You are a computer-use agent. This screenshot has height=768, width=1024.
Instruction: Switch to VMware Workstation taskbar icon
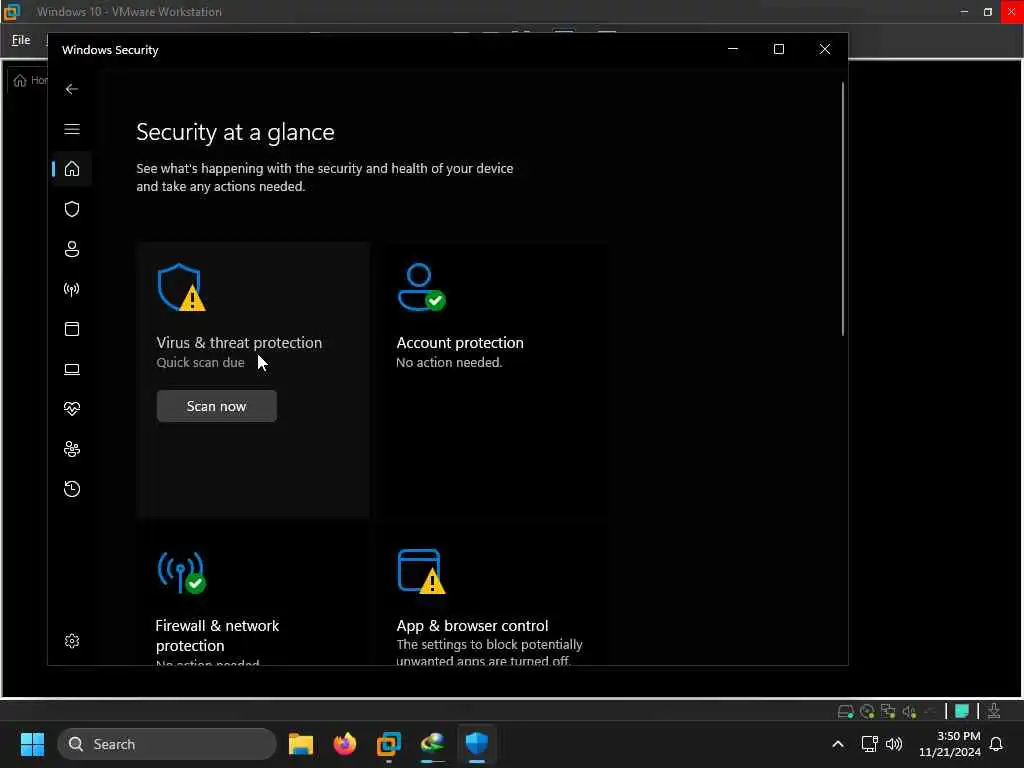click(389, 744)
